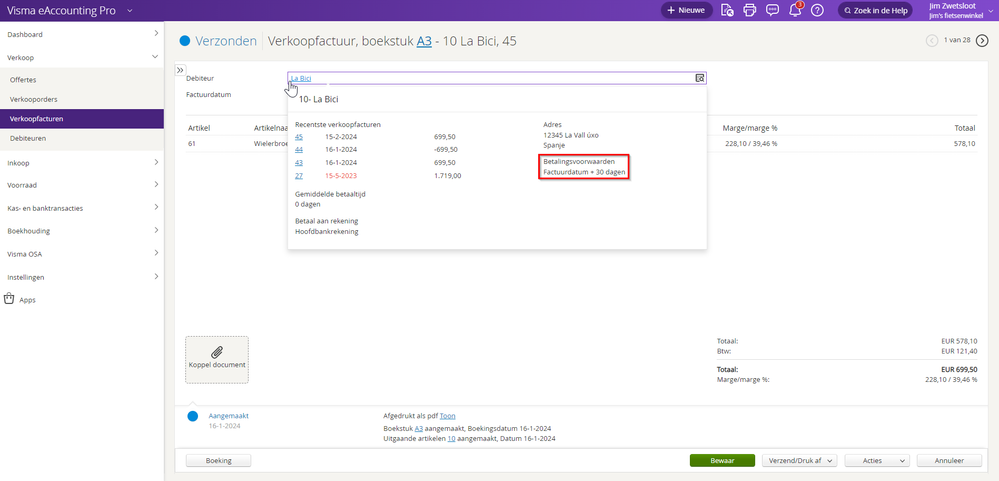The image size is (999, 481).
Task: Open recent invoice 27 link
Action: (299, 175)
